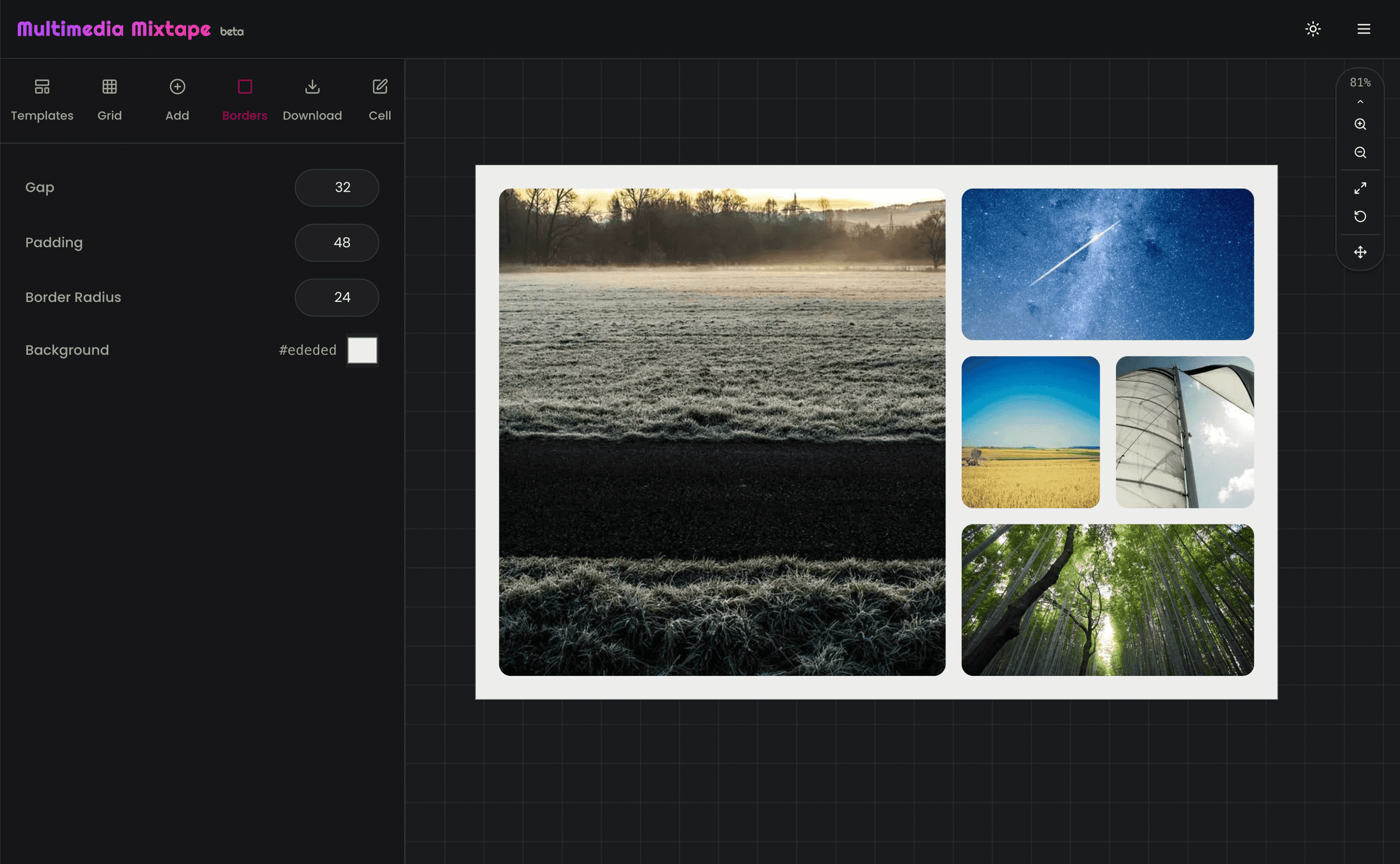Click the zoom out magnifier icon
Viewport: 1400px width, 864px height.
tap(1360, 152)
